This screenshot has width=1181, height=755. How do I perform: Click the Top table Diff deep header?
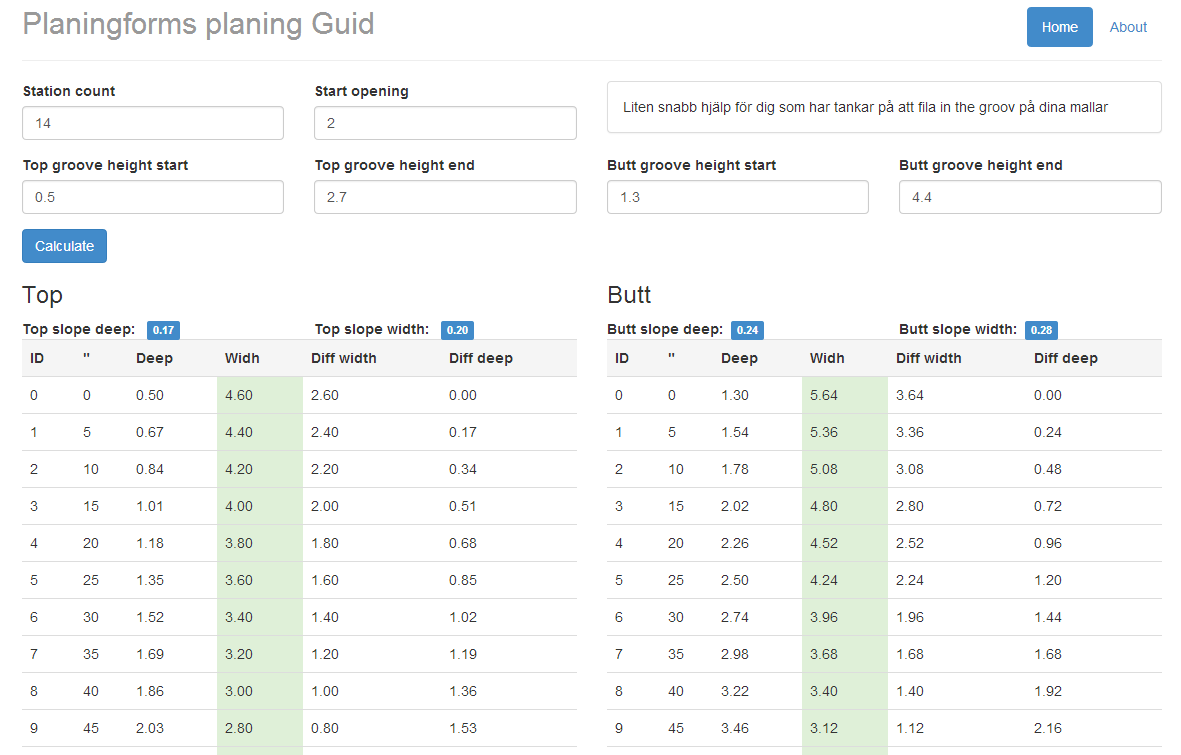(x=480, y=358)
